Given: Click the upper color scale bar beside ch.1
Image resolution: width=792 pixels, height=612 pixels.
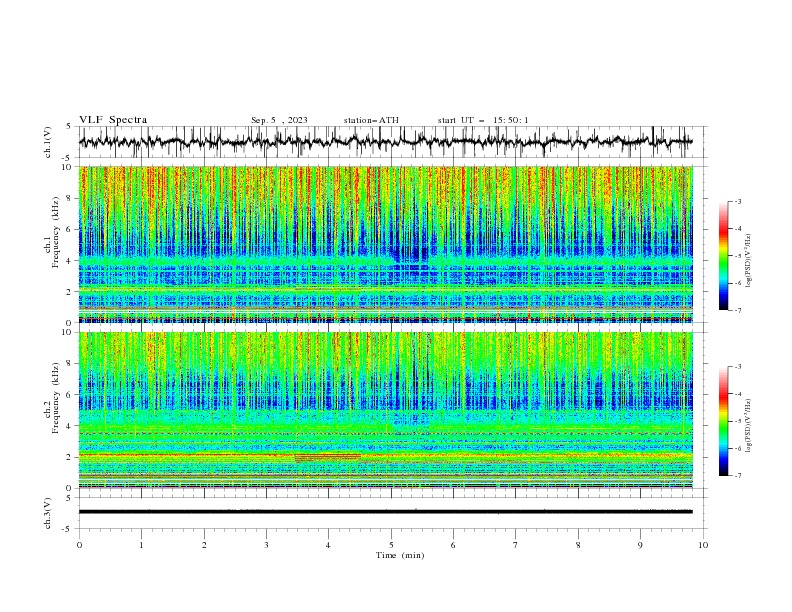Looking at the screenshot, I should pos(724,256).
